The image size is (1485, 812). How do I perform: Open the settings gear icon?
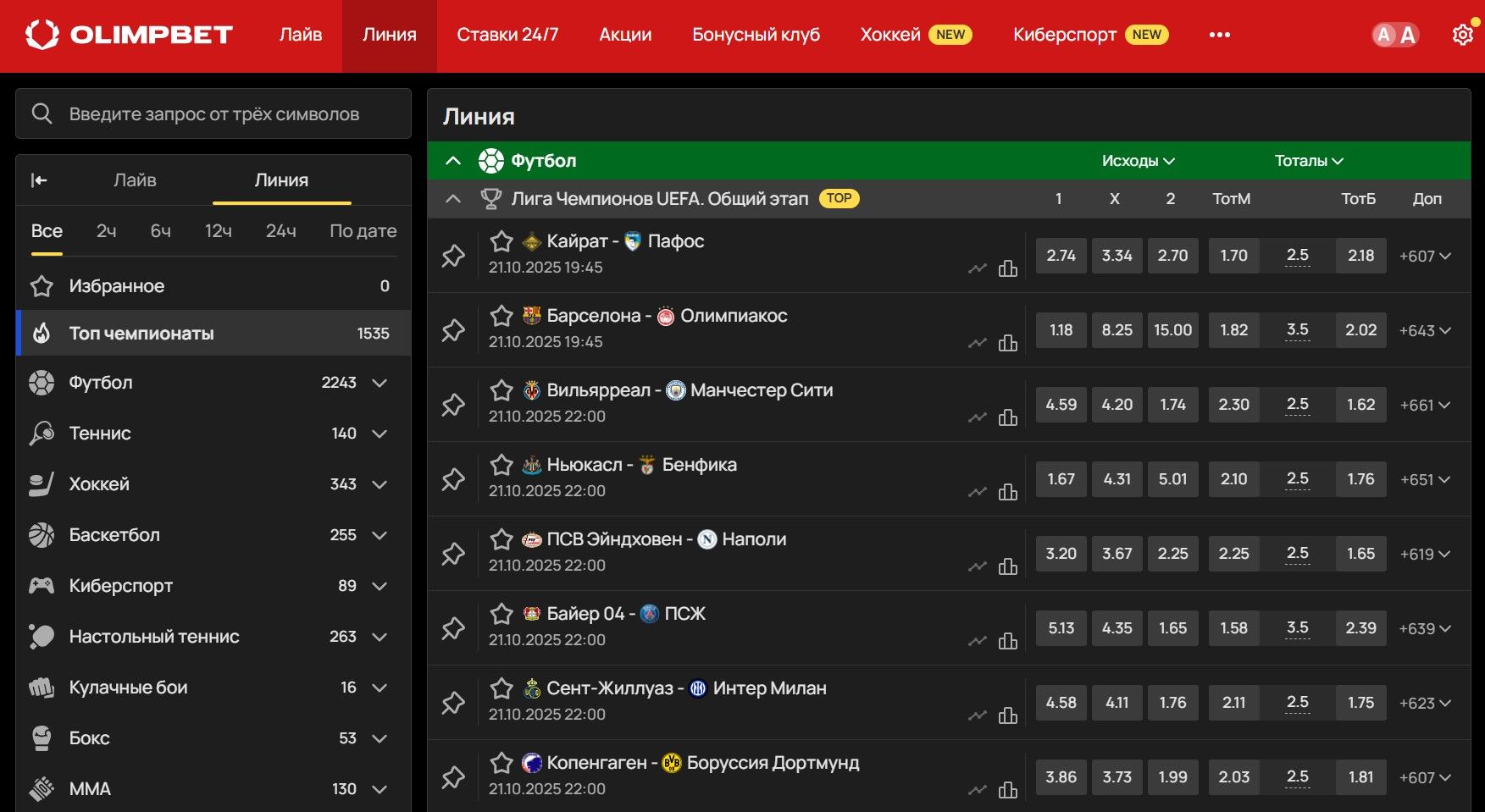1463,35
